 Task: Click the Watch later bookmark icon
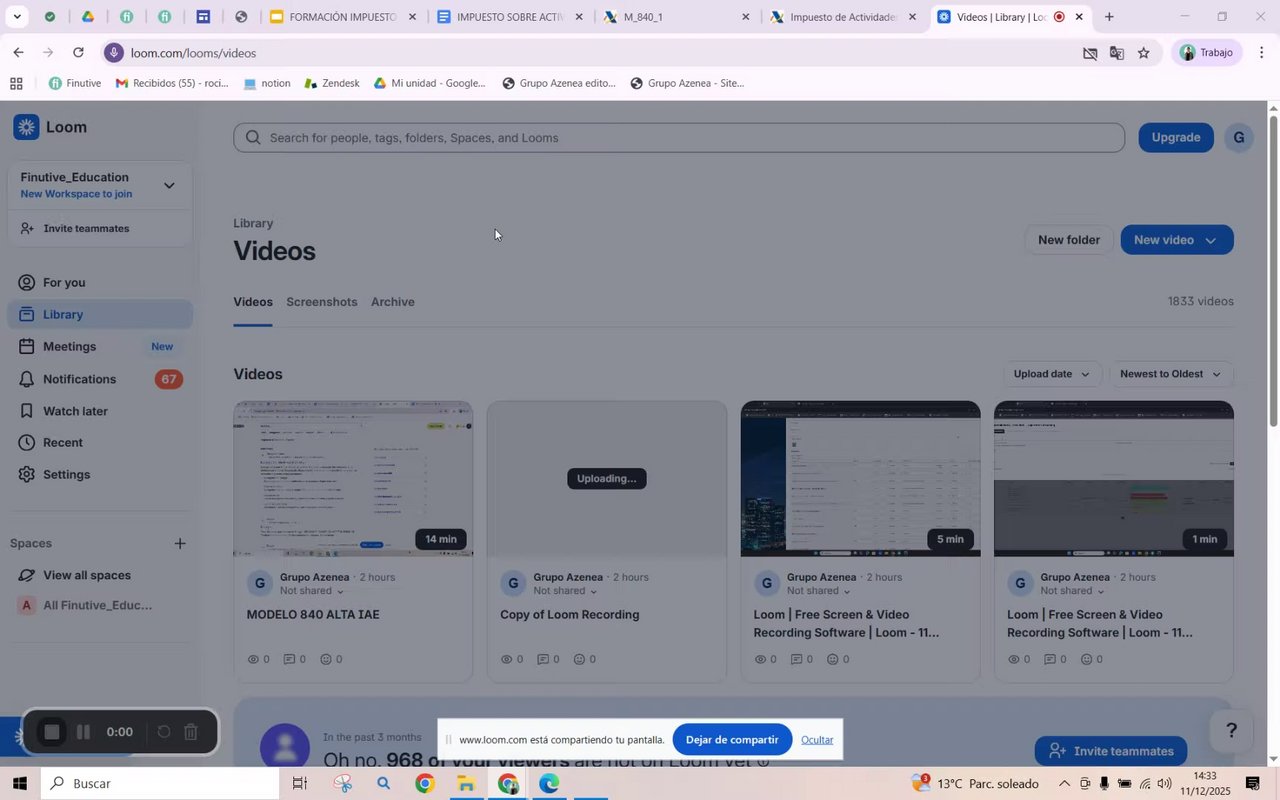point(27,411)
